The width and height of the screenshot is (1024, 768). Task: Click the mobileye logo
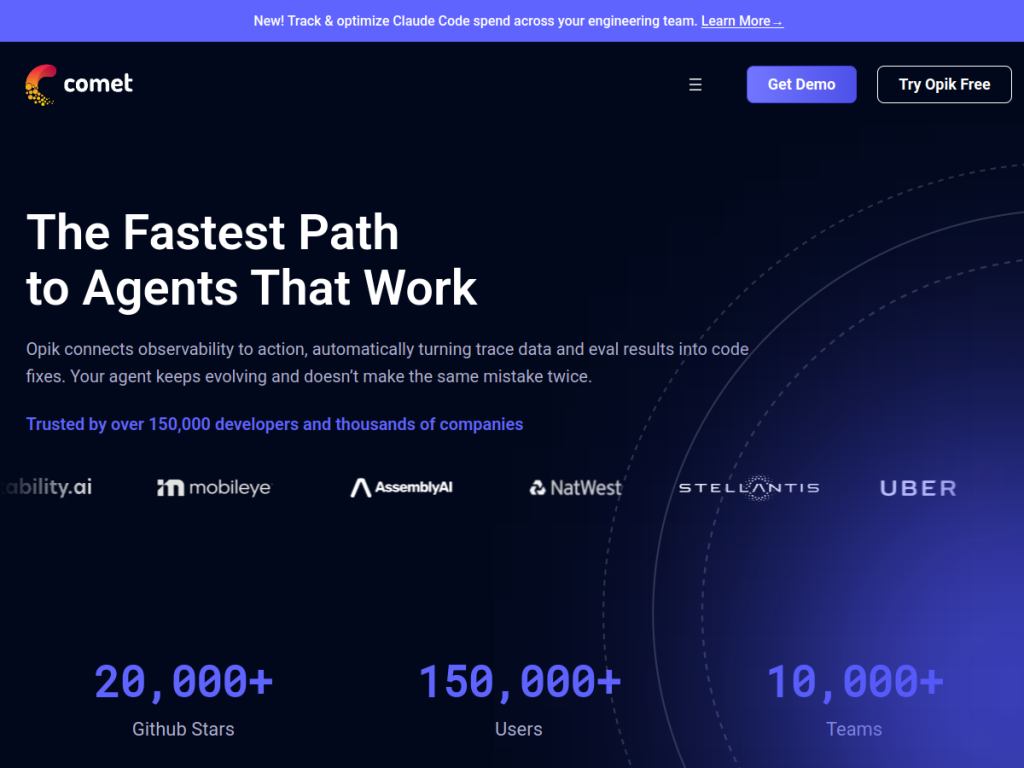click(214, 487)
